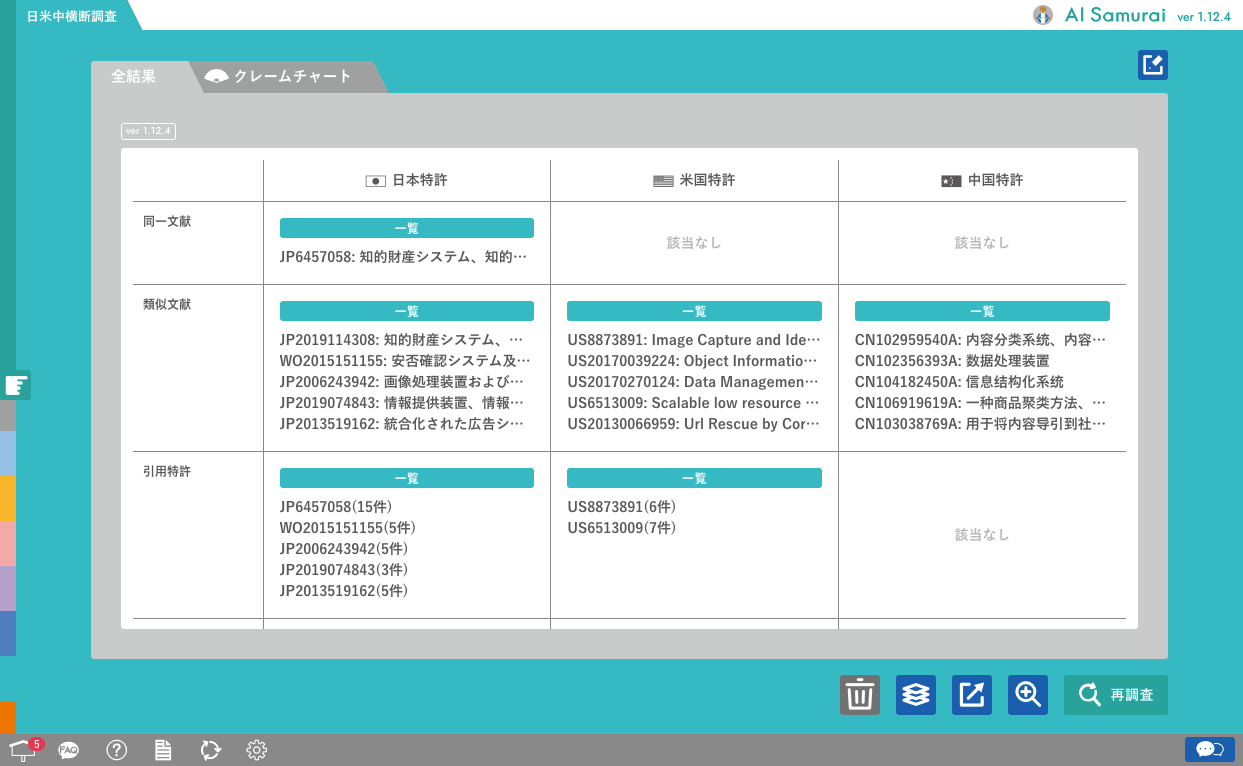Viewport: 1243px width, 766px height.
Task: Select the 全結果 tab
Action: point(134,77)
